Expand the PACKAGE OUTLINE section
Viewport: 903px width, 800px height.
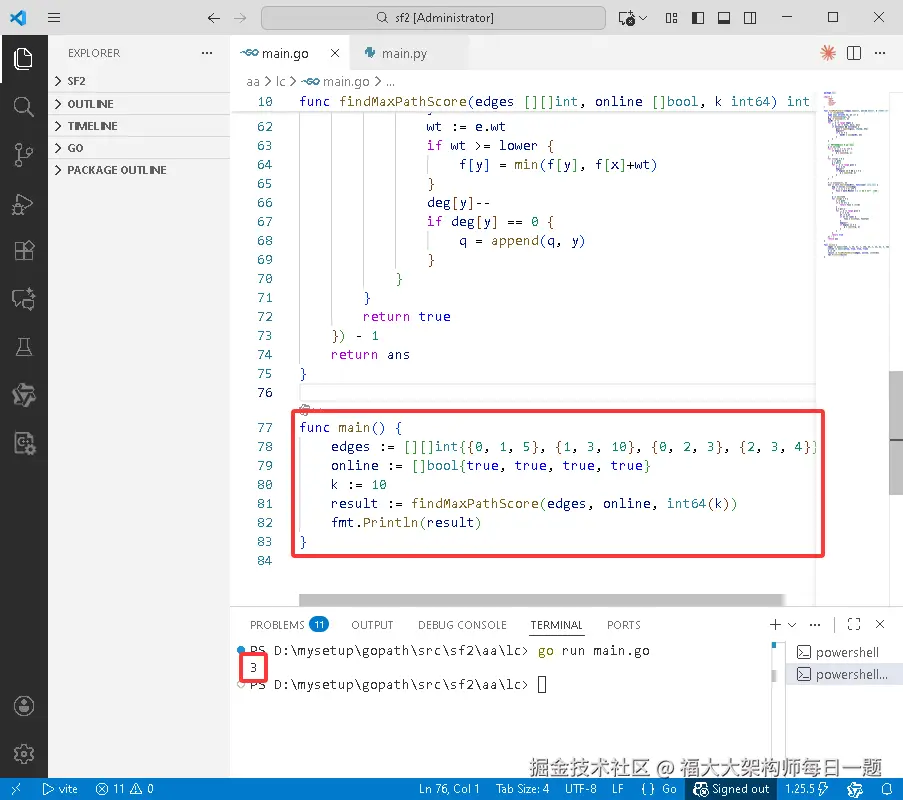click(x=139, y=170)
